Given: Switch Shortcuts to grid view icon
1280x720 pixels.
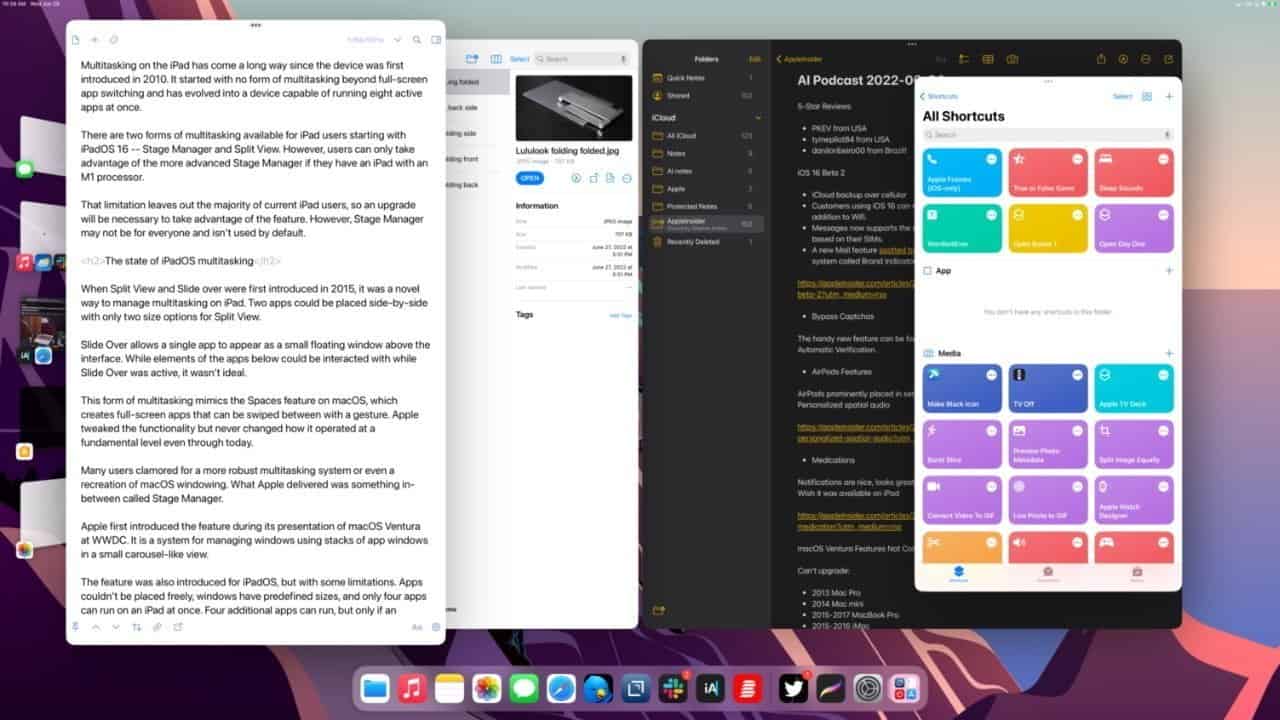Looking at the screenshot, I should 1146,97.
